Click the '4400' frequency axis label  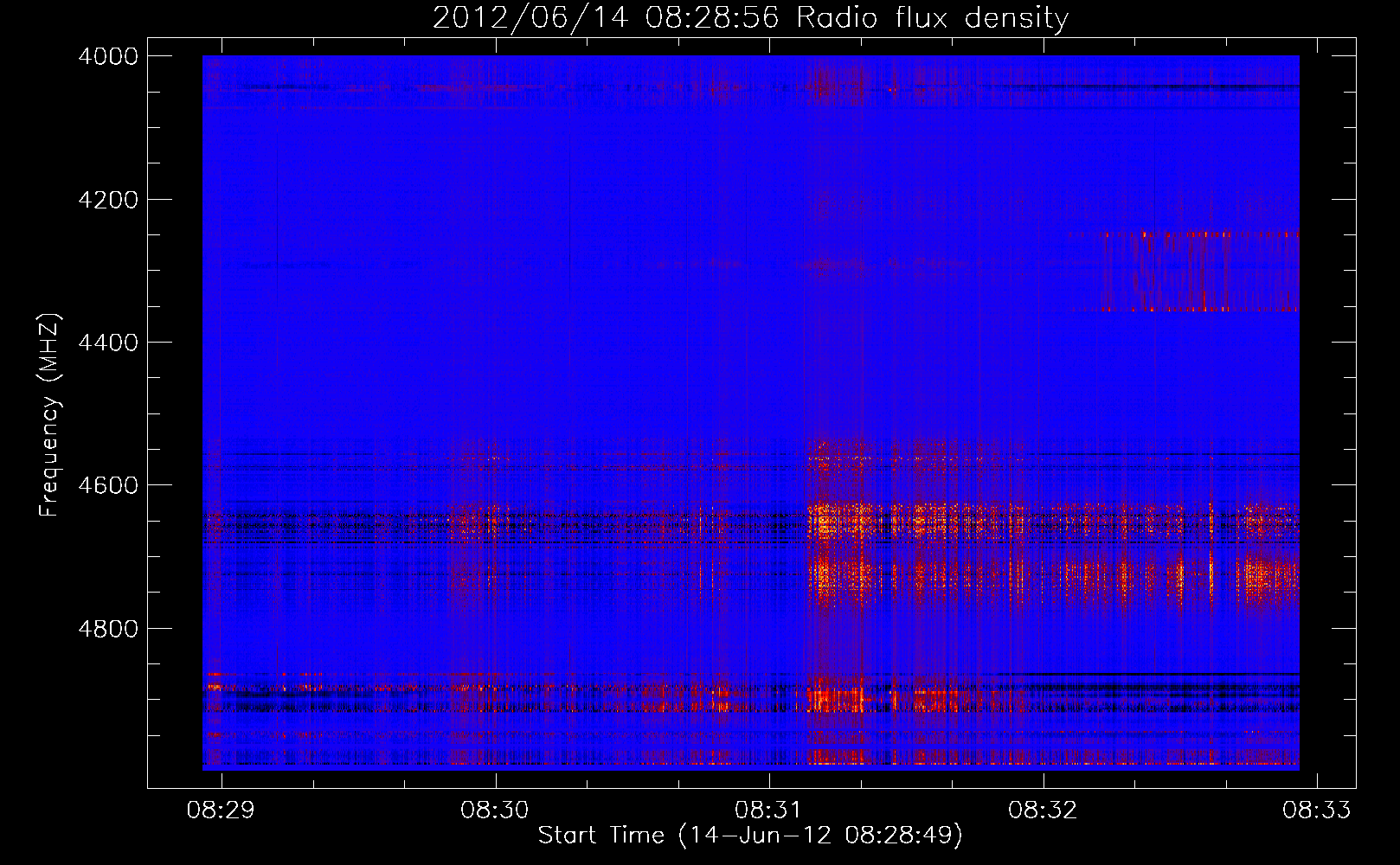[x=108, y=343]
